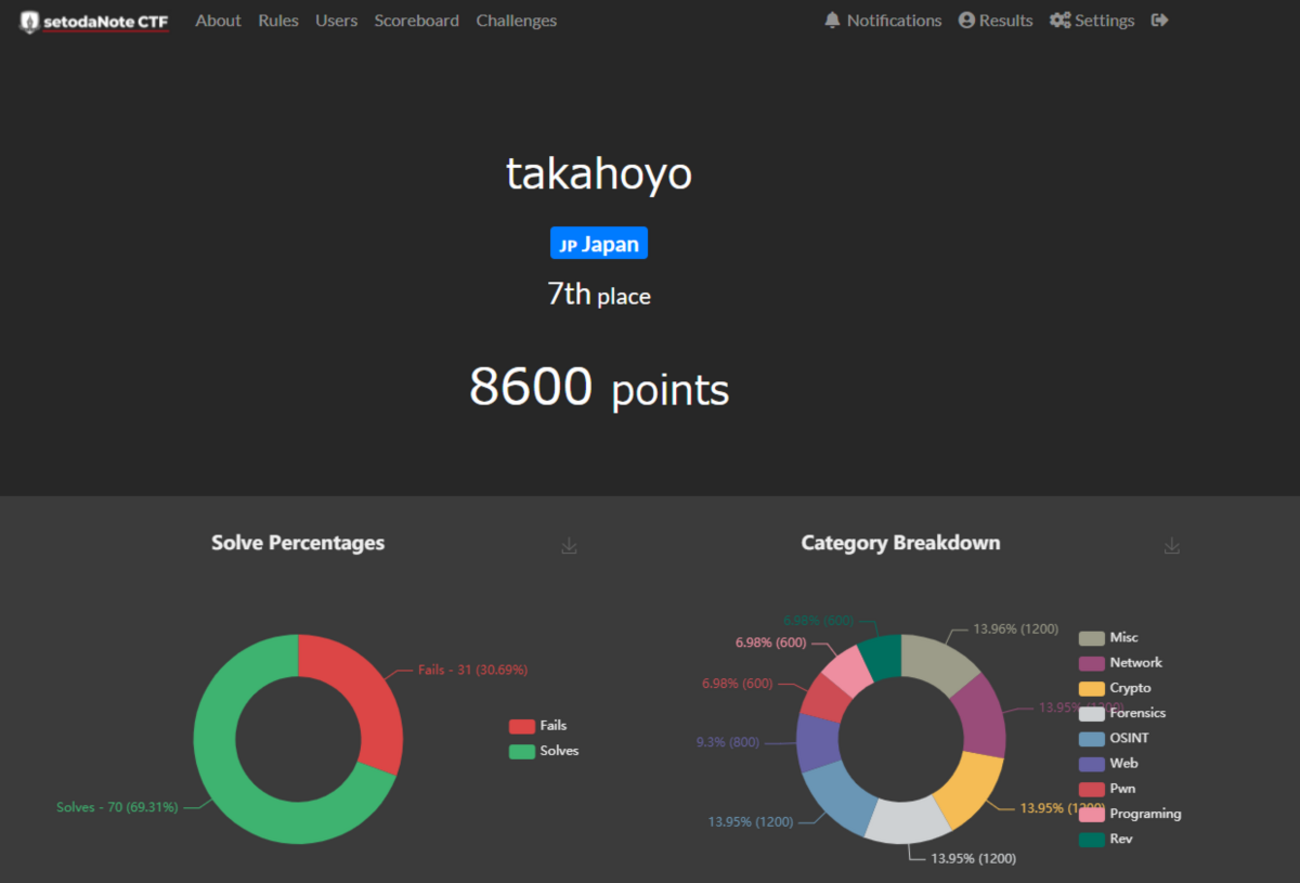Toggle the Programing category legend entry
Screen dimensions: 1300x883
point(1130,814)
